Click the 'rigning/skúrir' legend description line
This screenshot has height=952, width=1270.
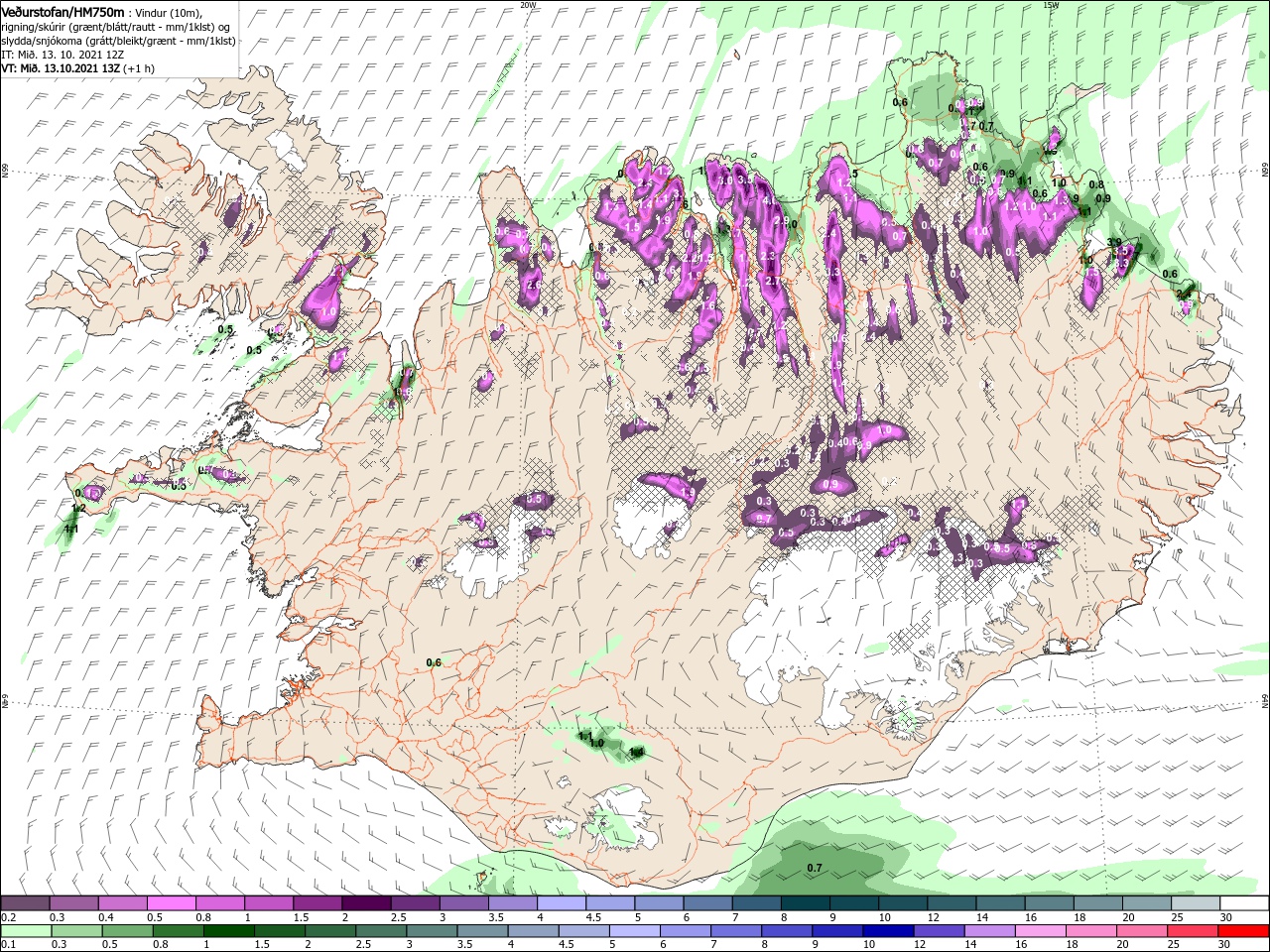pyautogui.click(x=115, y=26)
